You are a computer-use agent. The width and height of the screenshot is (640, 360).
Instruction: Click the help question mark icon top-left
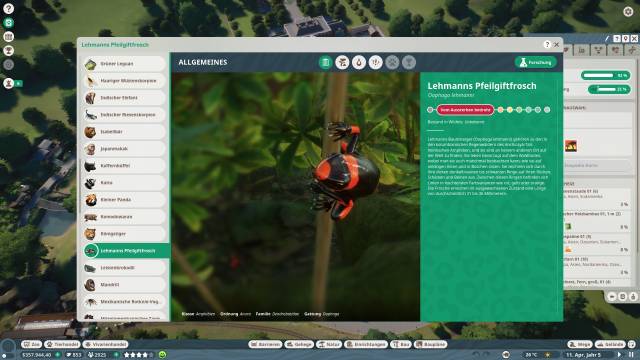(x=9, y=9)
